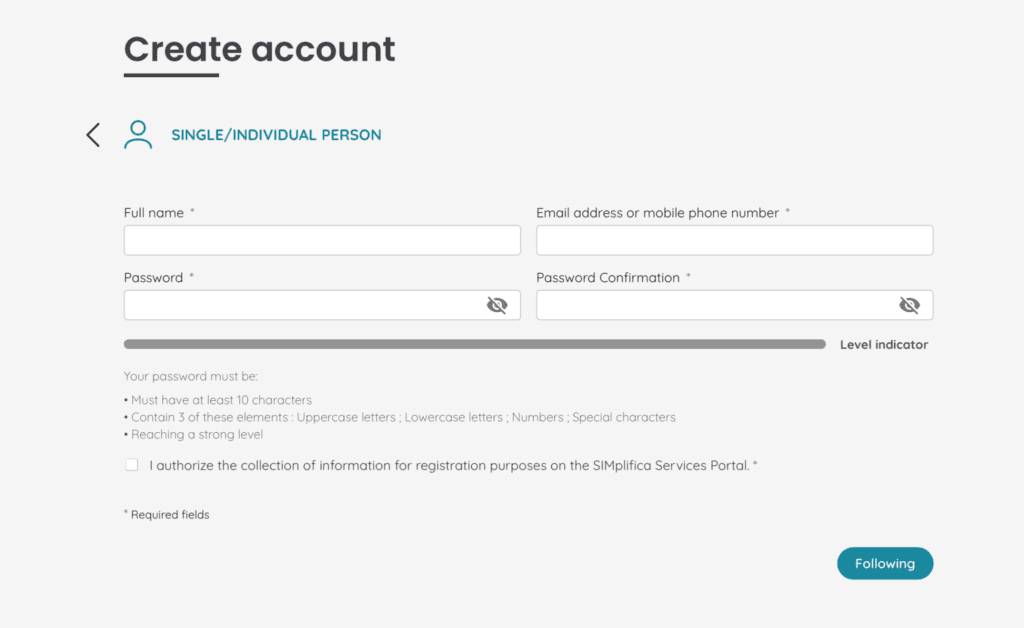Click the Password label above the field

[x=154, y=278]
